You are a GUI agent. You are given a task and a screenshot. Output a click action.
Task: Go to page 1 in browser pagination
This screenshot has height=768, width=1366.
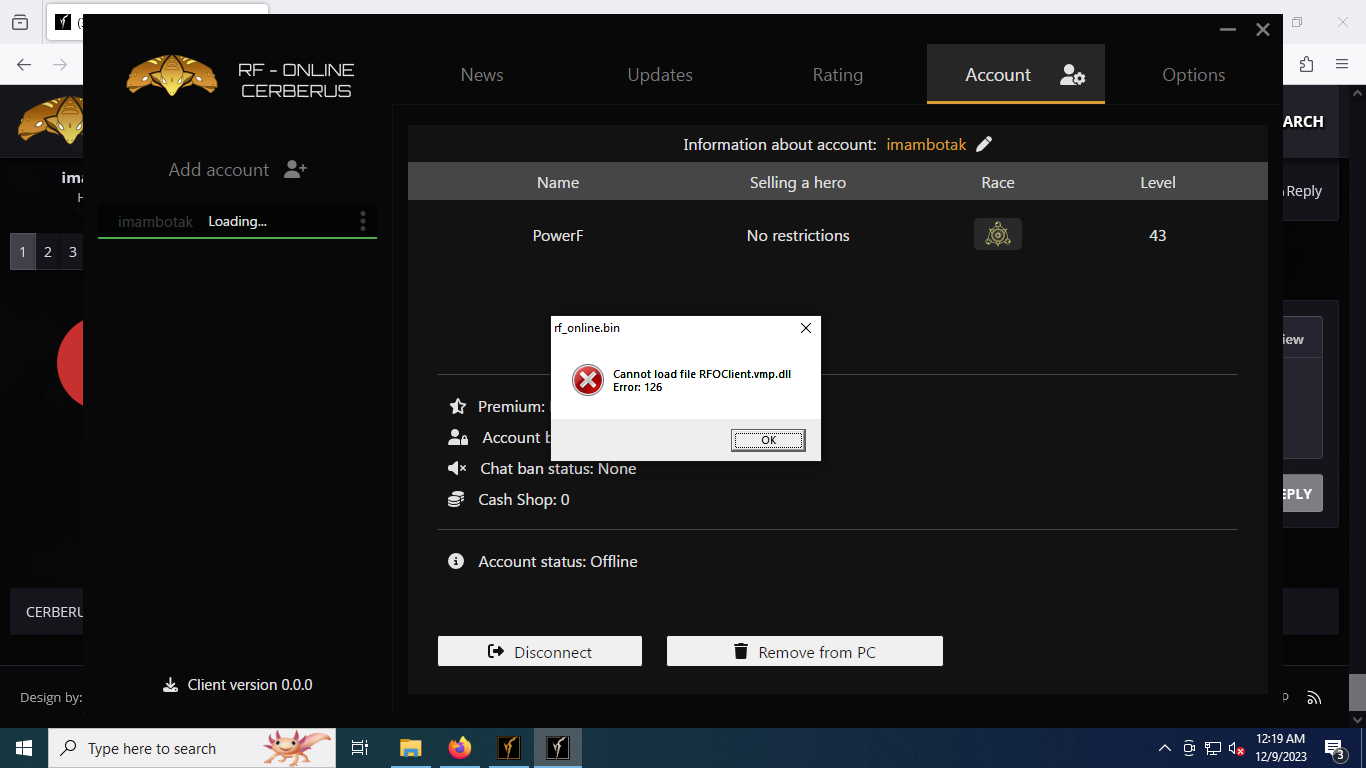click(22, 252)
